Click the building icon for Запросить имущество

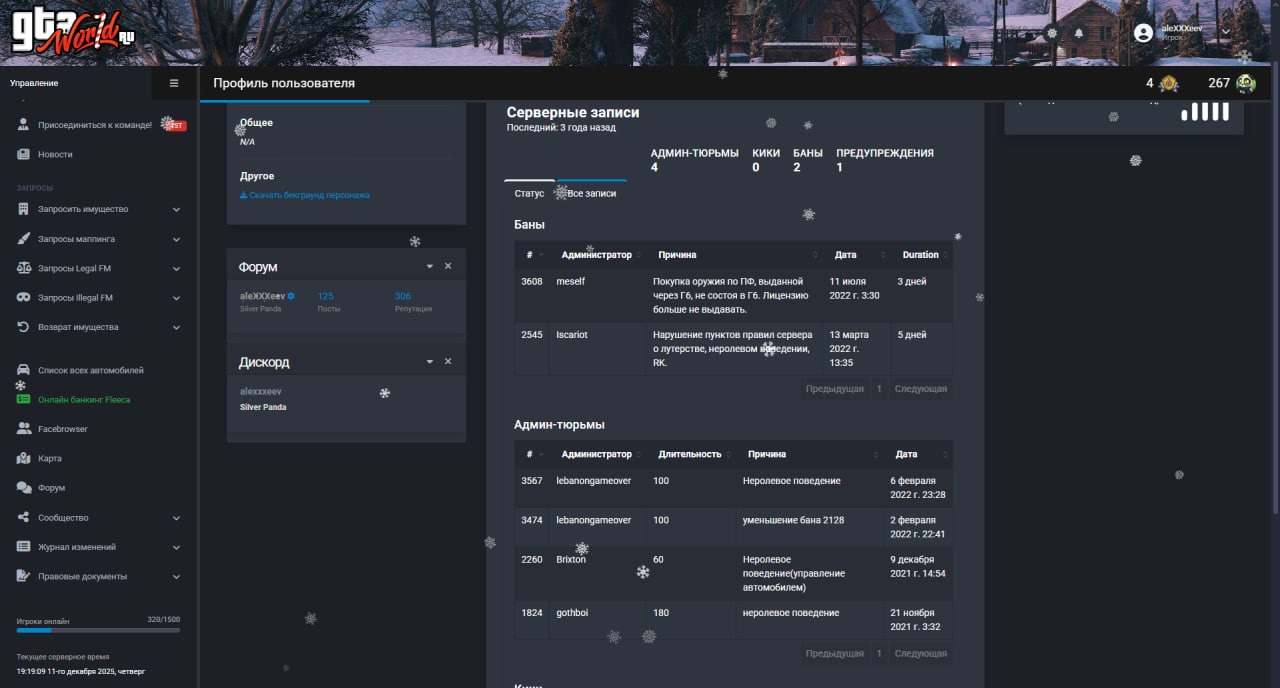click(x=23, y=209)
